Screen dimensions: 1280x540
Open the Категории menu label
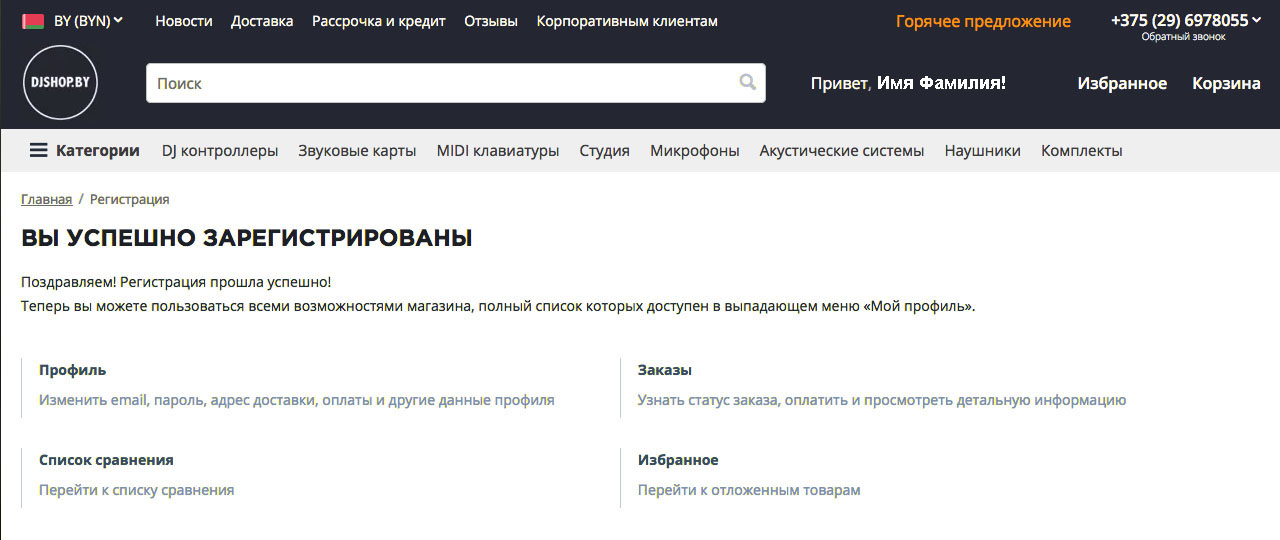98,151
